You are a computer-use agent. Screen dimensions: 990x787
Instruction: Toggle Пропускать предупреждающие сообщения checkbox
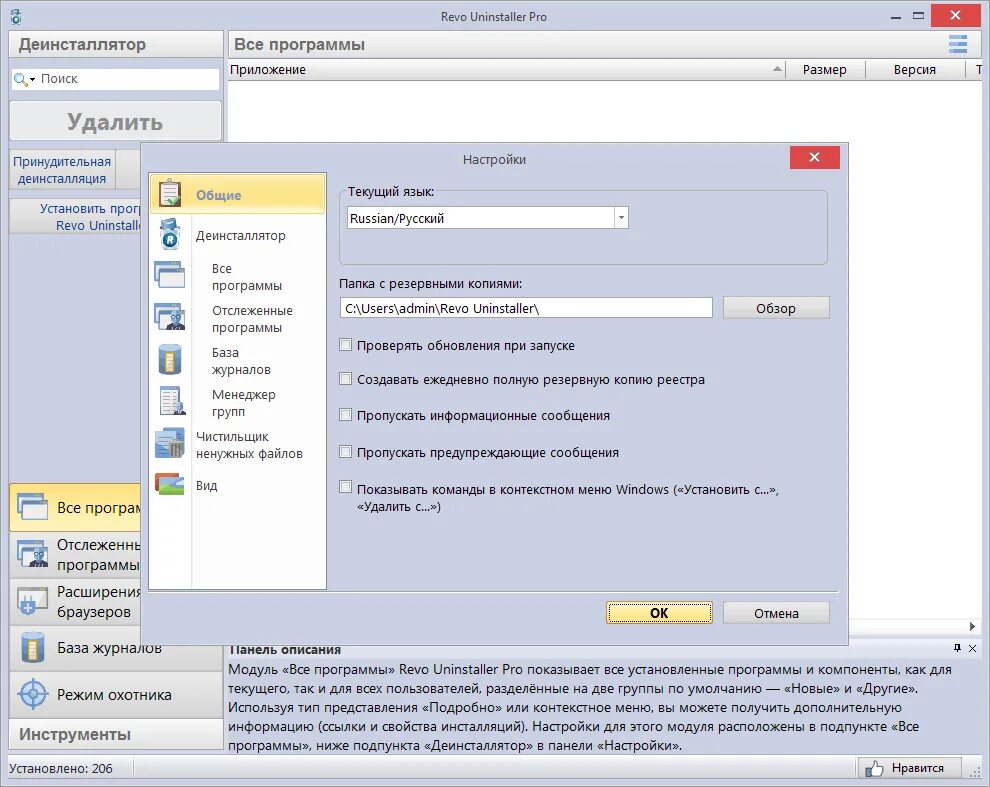point(345,451)
